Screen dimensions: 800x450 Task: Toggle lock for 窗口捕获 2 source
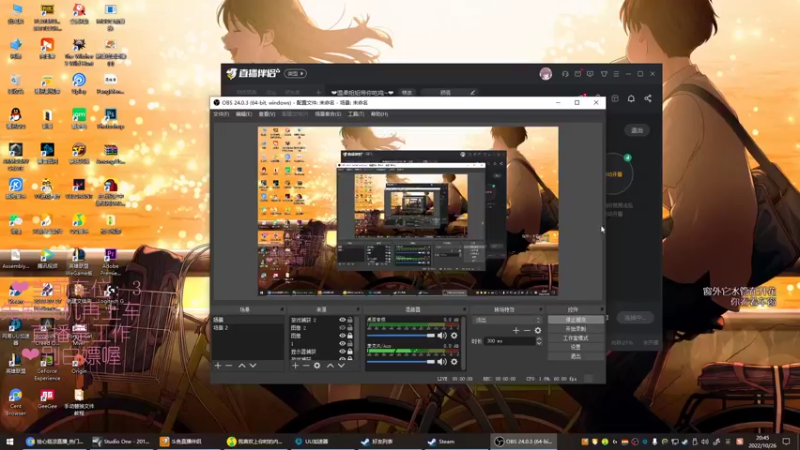350,320
